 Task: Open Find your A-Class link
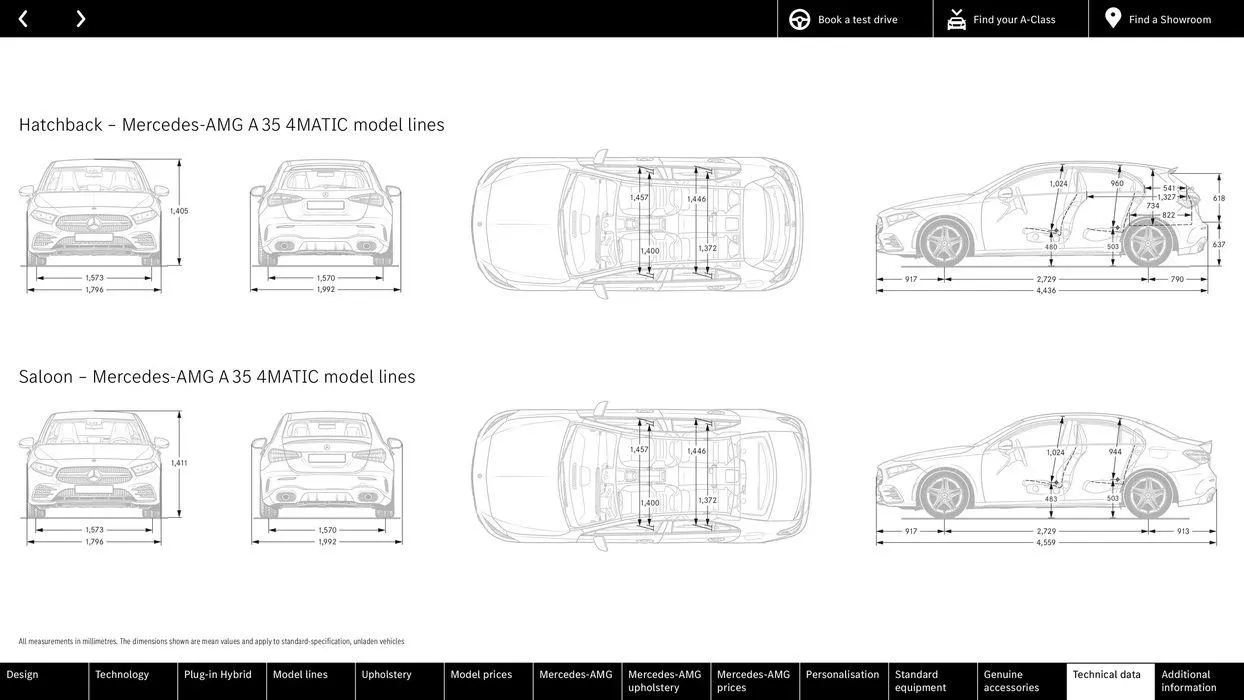[x=1014, y=19]
